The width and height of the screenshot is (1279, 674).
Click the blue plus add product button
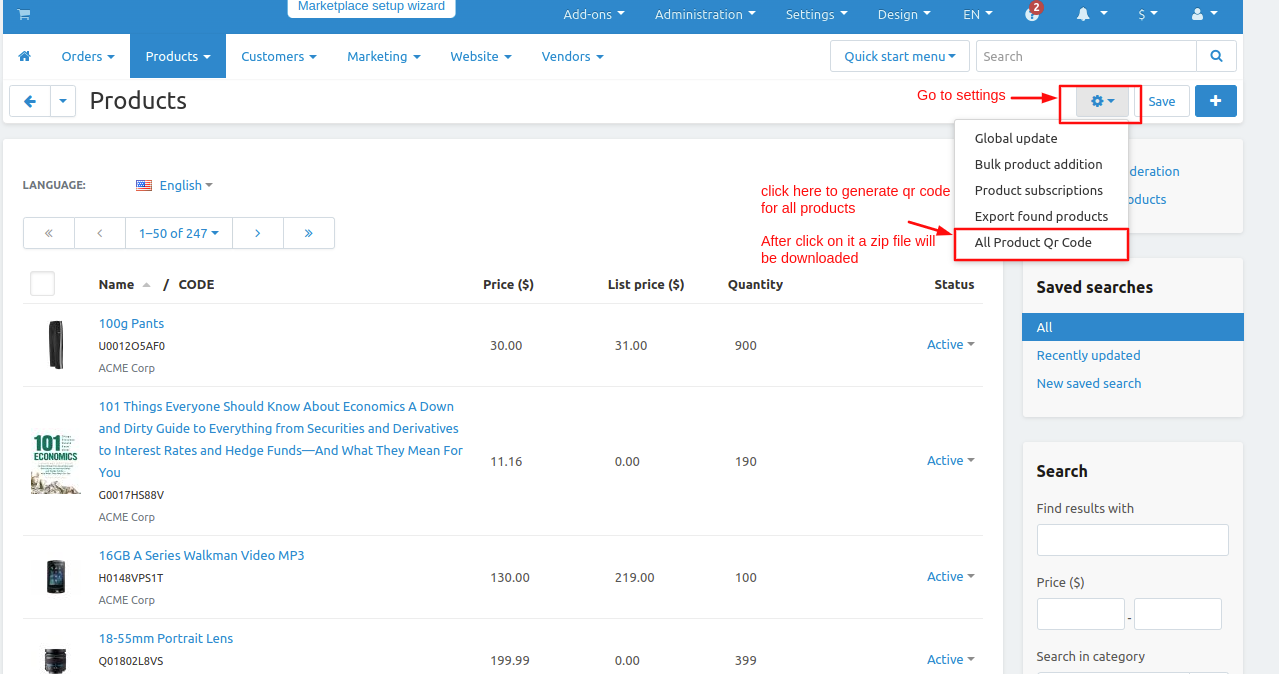pyautogui.click(x=1216, y=101)
